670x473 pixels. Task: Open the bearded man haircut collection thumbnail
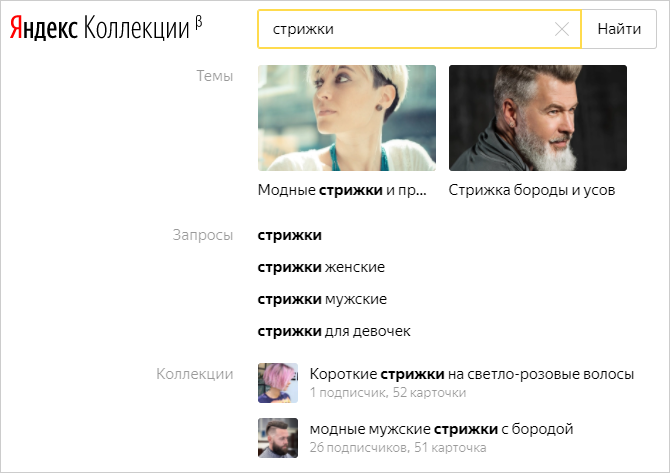click(278, 438)
